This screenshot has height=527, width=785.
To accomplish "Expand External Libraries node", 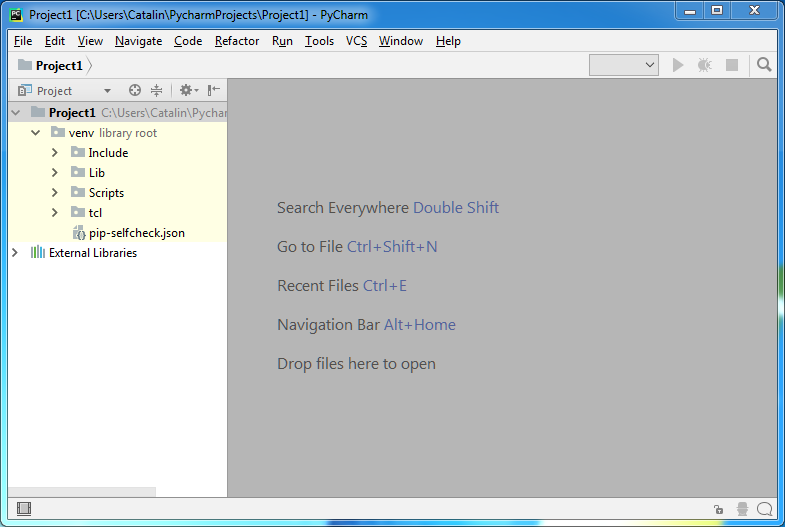I will (15, 253).
